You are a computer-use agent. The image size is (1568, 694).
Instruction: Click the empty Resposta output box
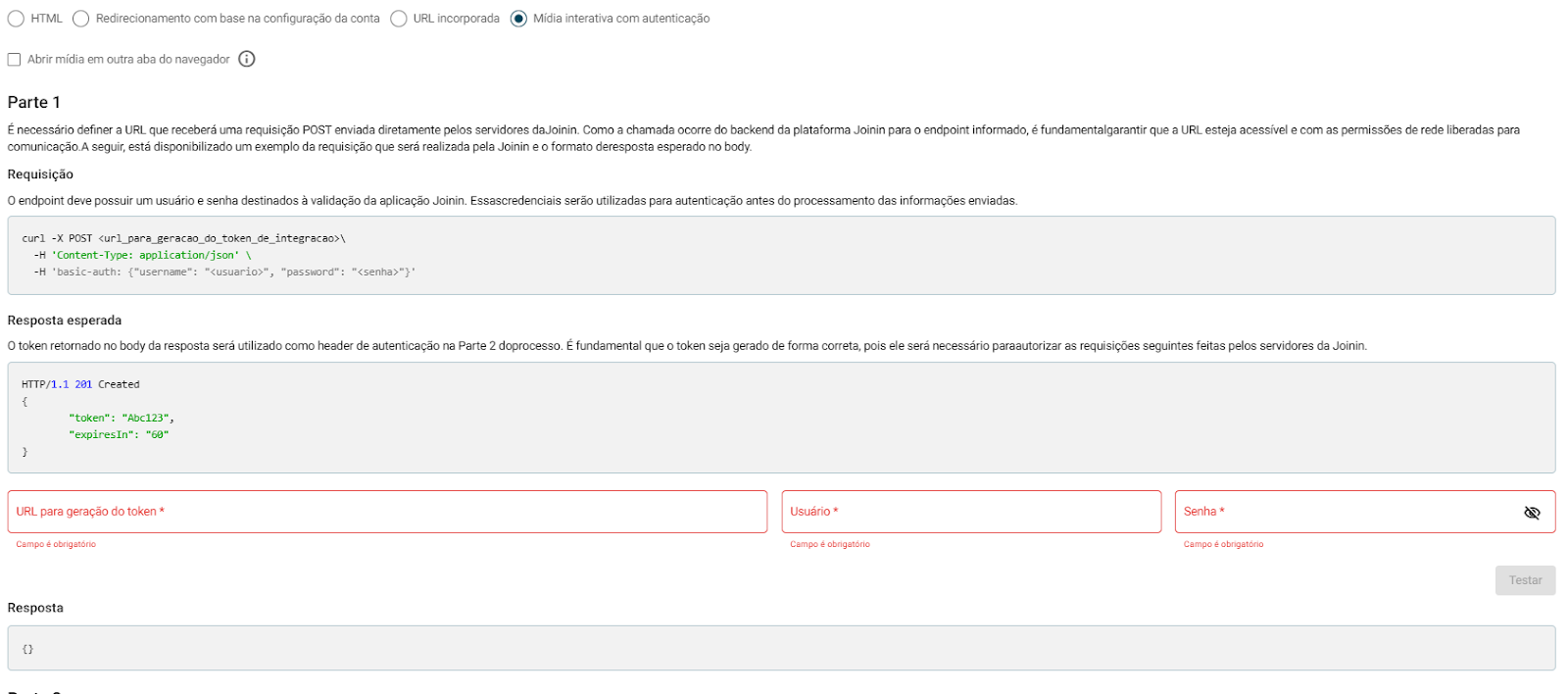tap(780, 649)
